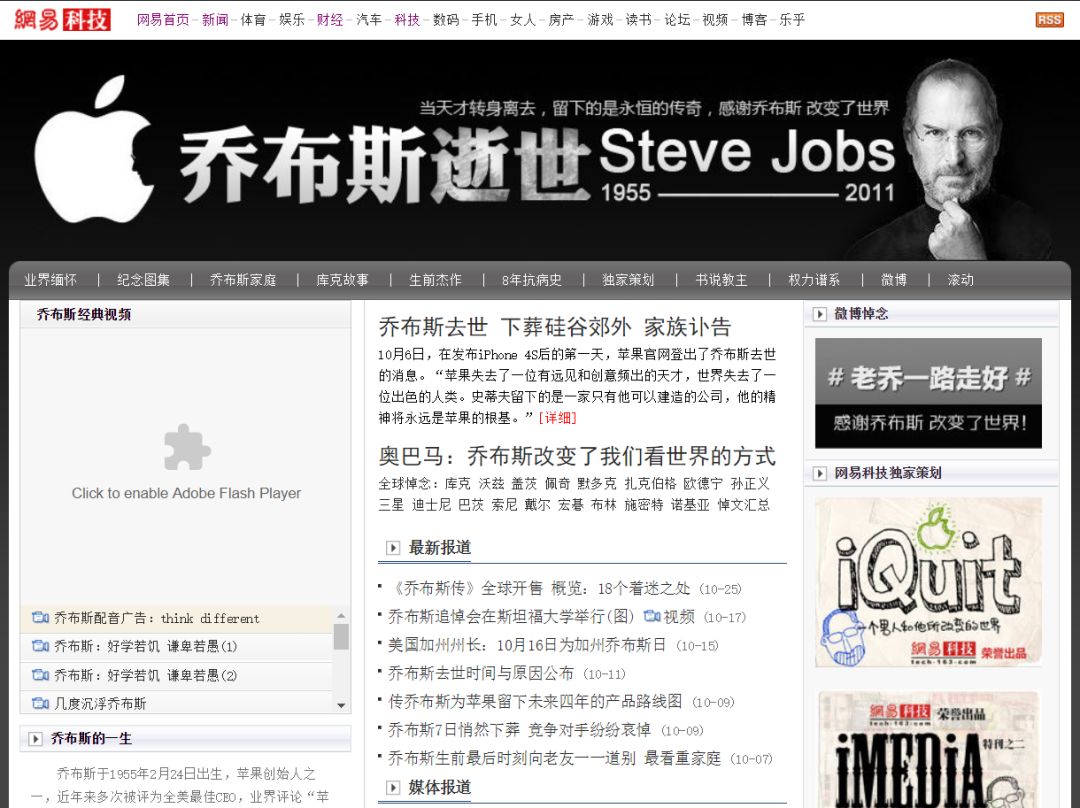The height and width of the screenshot is (808, 1080).
Task: Click arrow icon next to 微博悼念 heading
Action: pyautogui.click(x=820, y=314)
